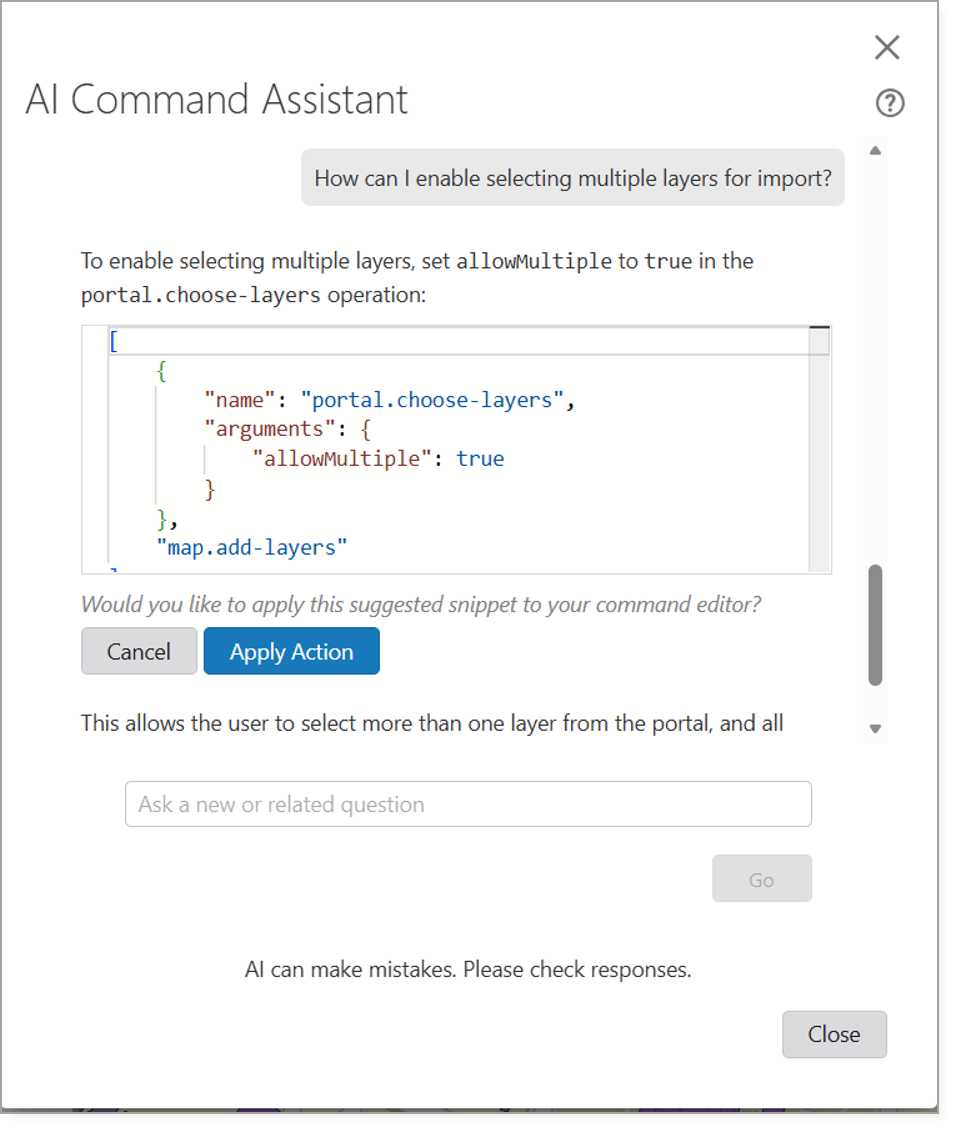Close the AI Command Assistant with X icon
Screen dimensions: 954x1129
pyautogui.click(x=887, y=48)
